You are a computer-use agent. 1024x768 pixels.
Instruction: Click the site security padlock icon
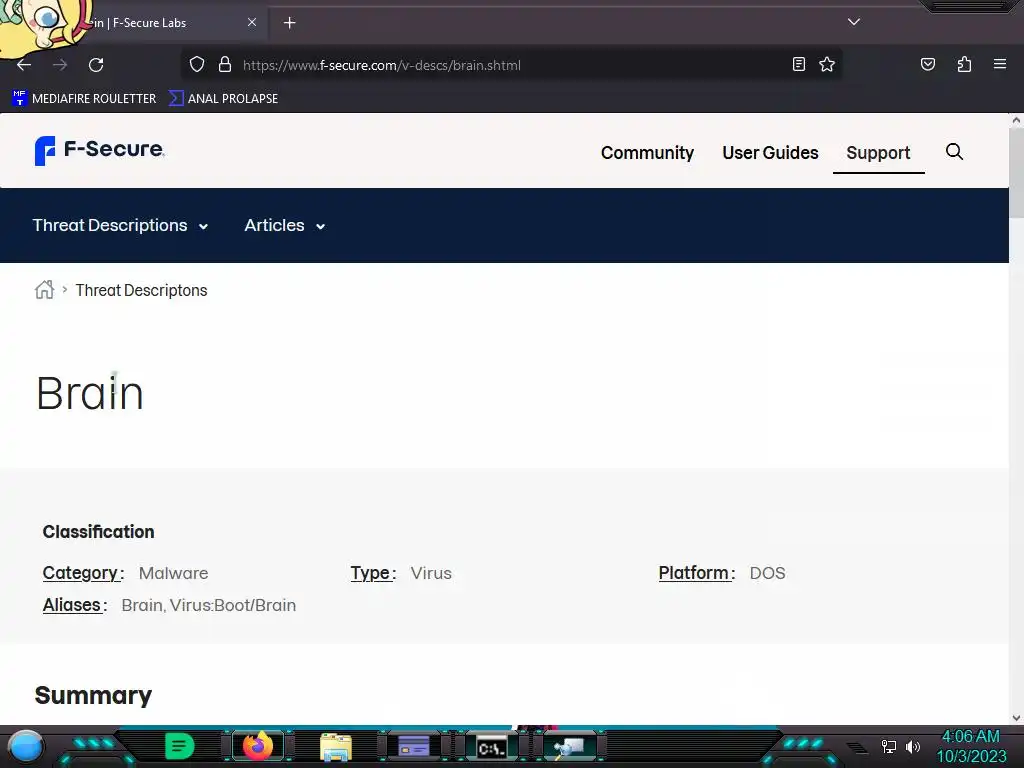click(225, 65)
